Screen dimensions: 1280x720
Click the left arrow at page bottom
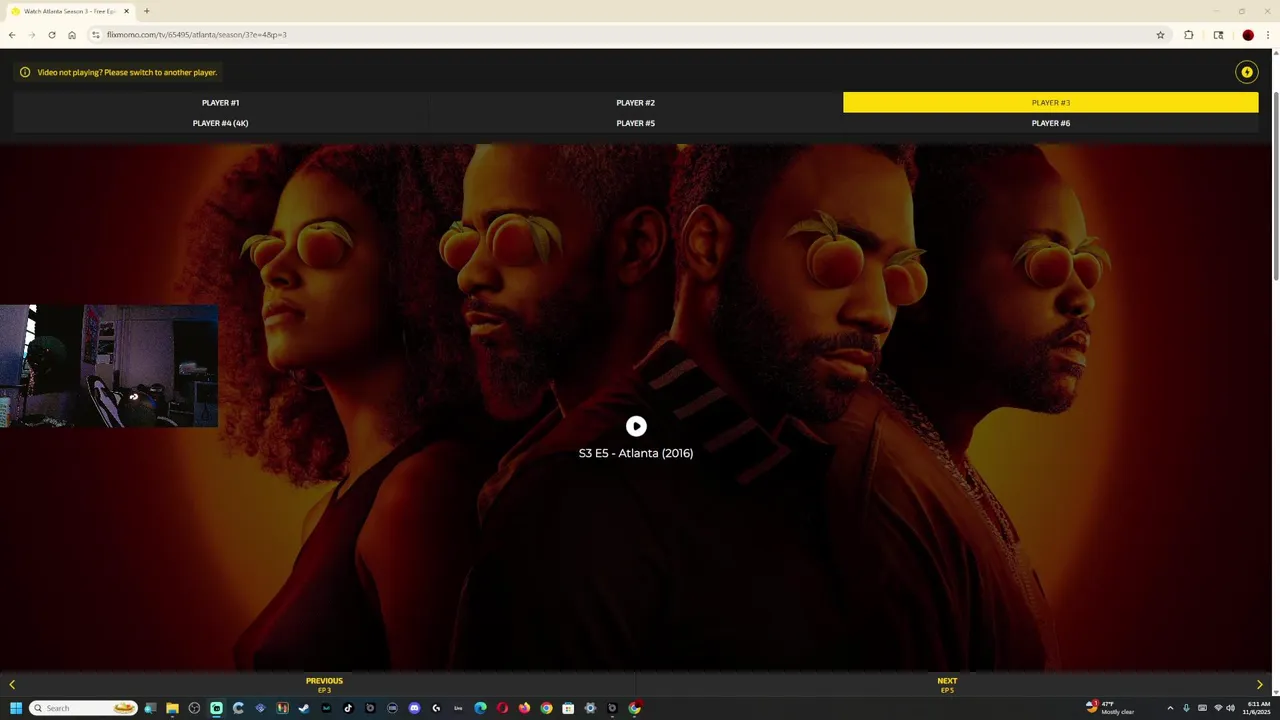[12, 685]
